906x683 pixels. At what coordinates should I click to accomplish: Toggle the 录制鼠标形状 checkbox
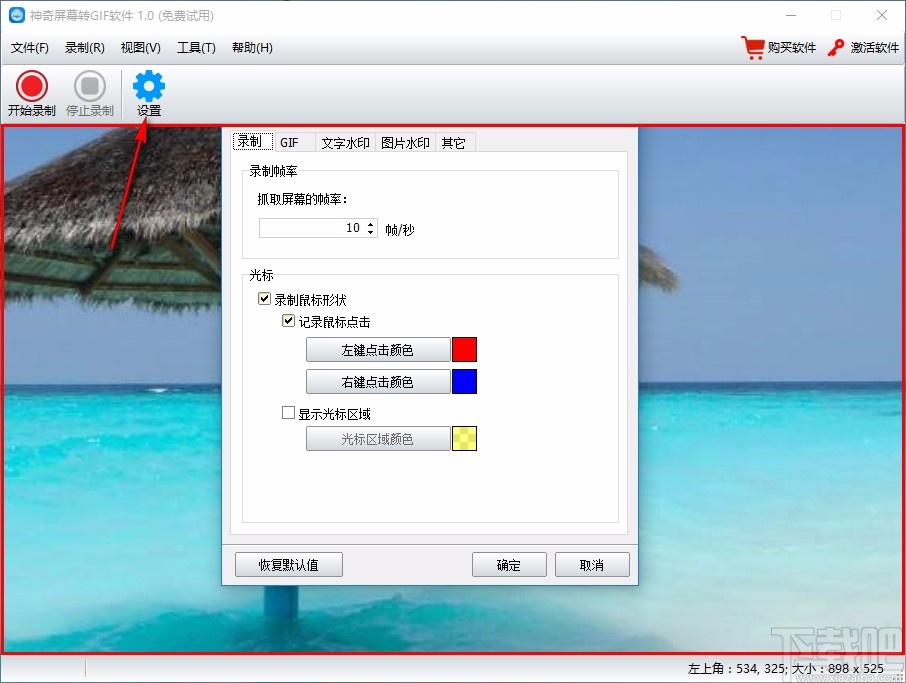pos(264,298)
